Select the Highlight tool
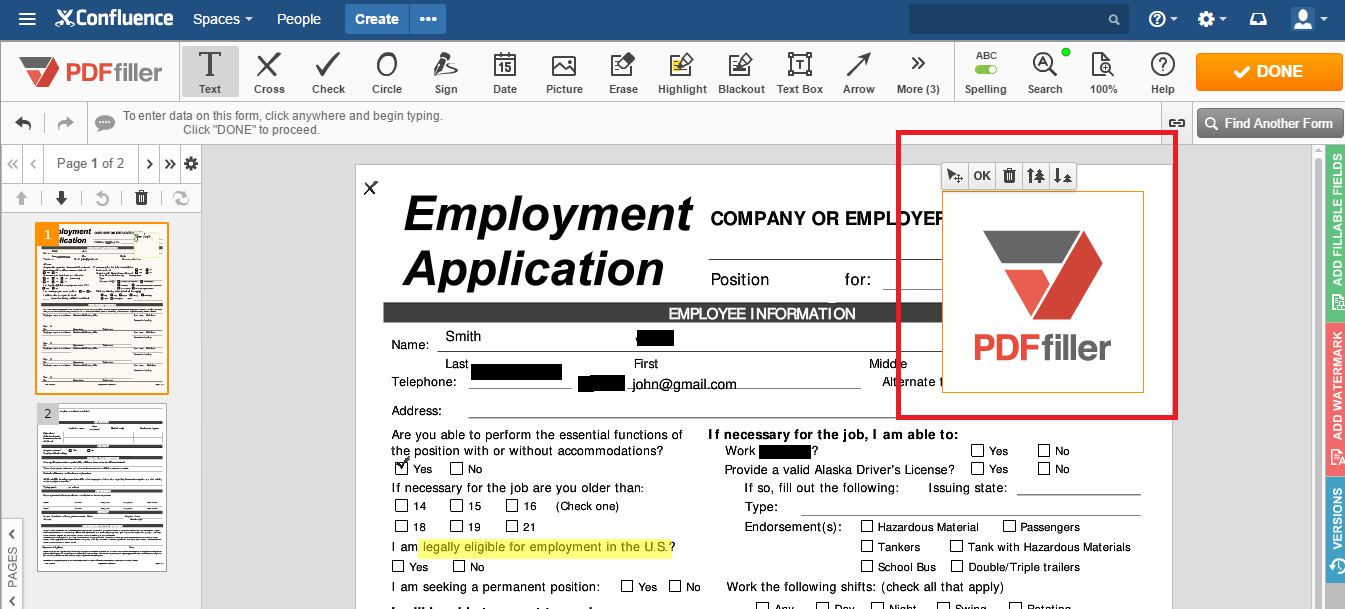 682,71
